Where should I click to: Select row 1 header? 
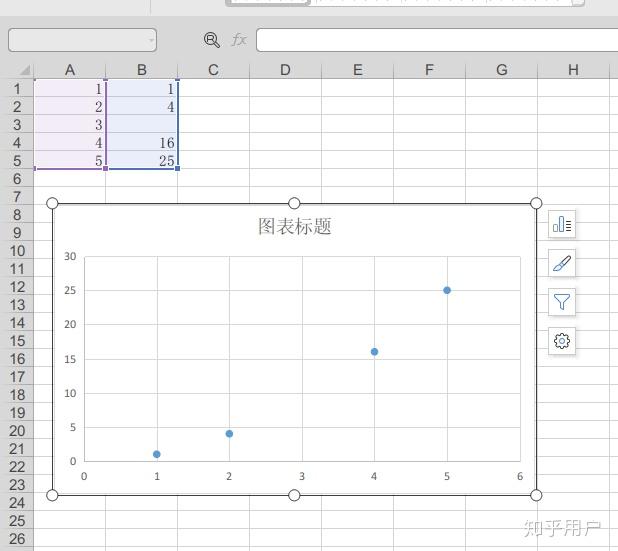tap(17, 89)
